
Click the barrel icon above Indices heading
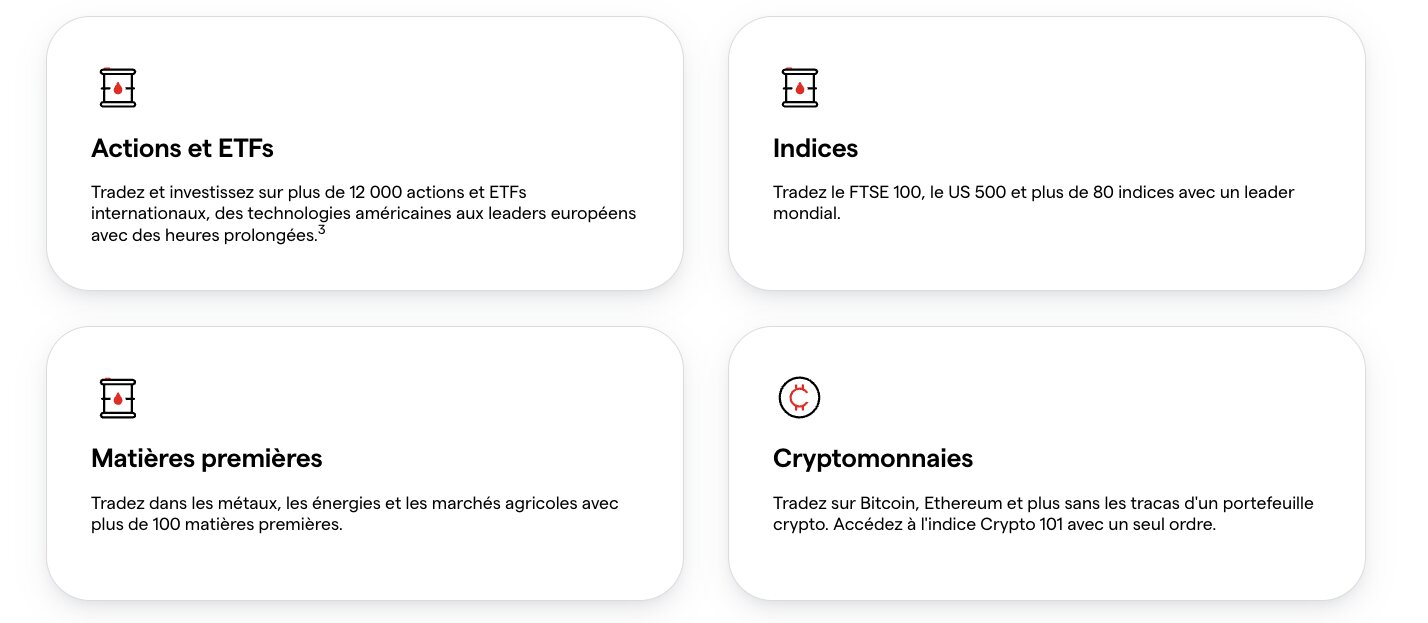click(x=800, y=88)
